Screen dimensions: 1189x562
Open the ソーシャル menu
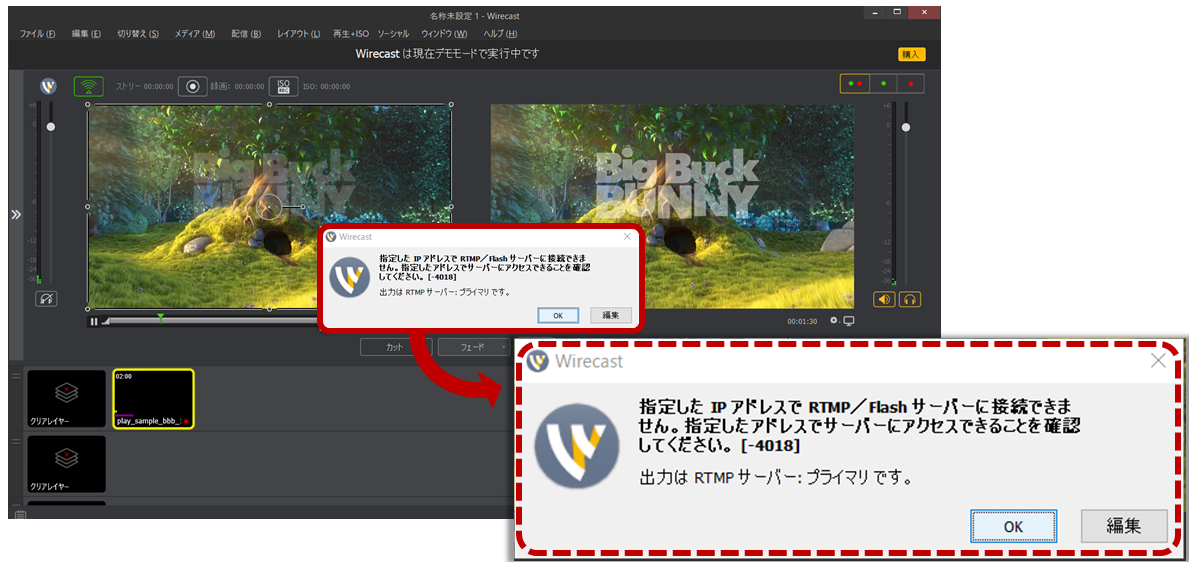[x=393, y=34]
